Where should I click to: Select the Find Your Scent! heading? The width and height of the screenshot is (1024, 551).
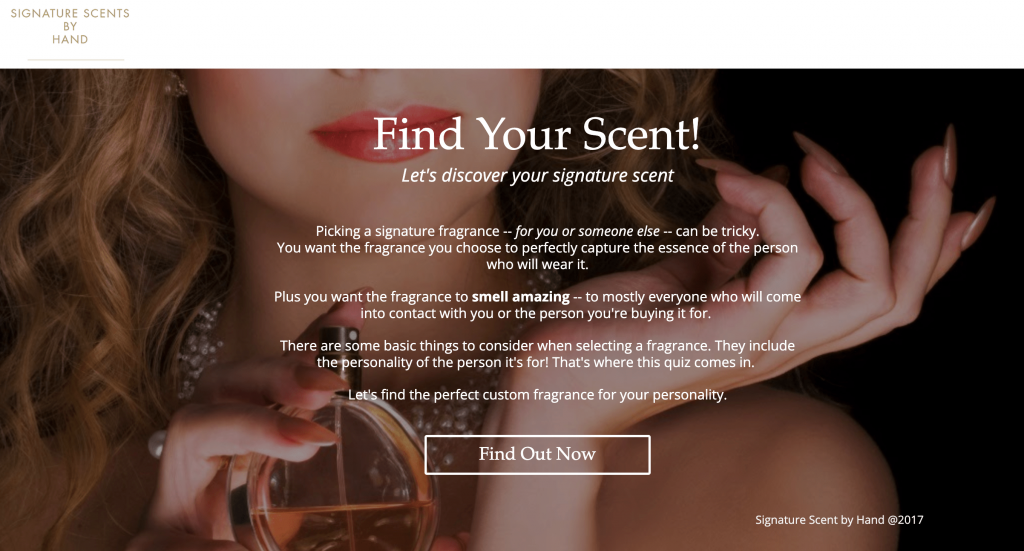click(x=537, y=134)
